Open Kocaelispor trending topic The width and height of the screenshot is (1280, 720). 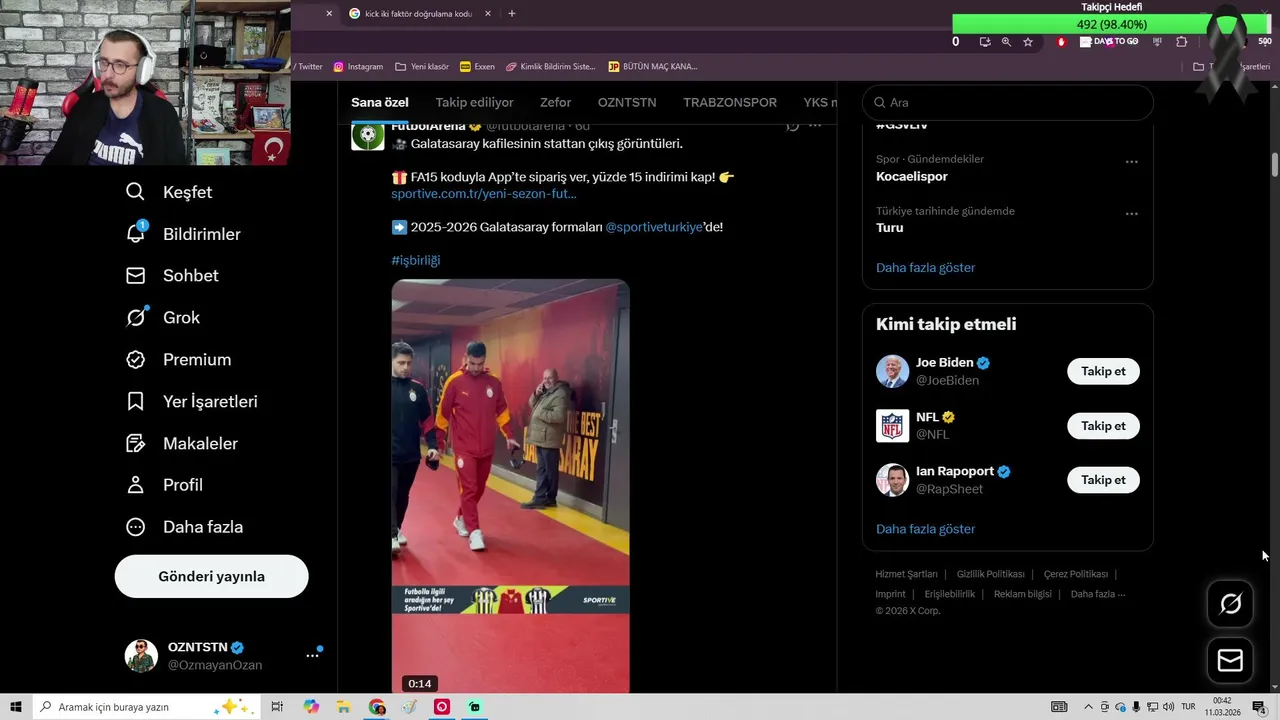pyautogui.click(x=912, y=177)
